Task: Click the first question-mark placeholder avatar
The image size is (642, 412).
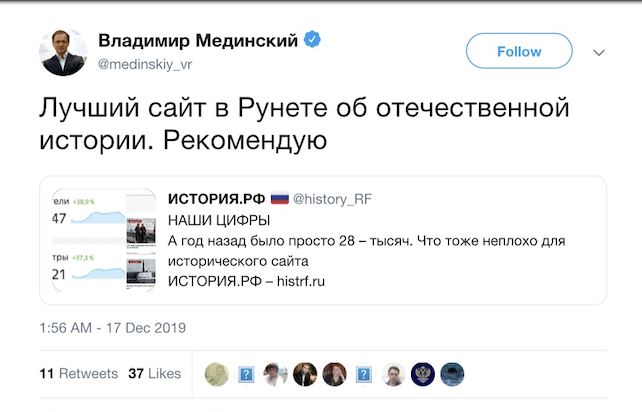Action: [246, 374]
